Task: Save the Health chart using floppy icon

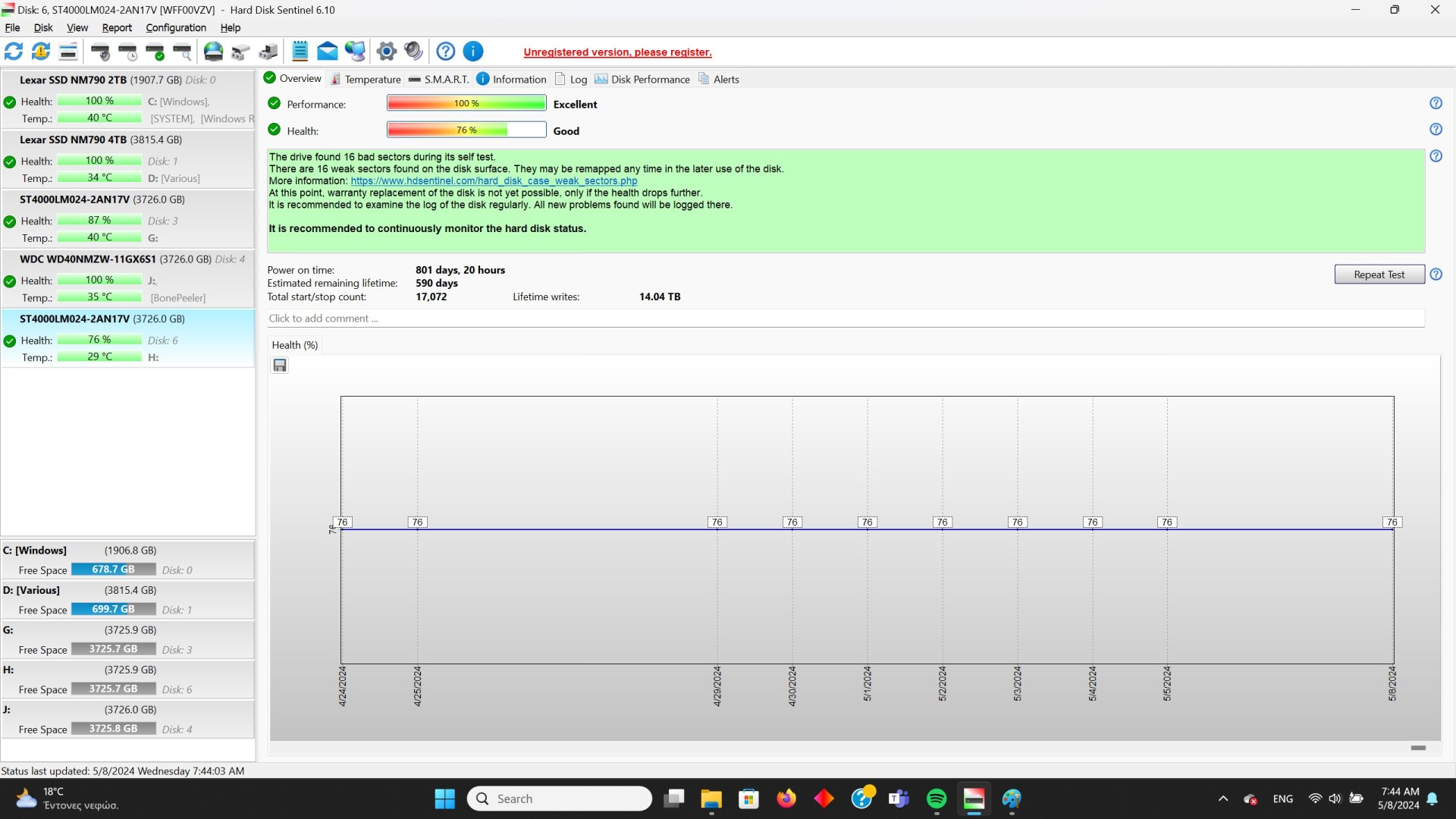Action: tap(280, 366)
